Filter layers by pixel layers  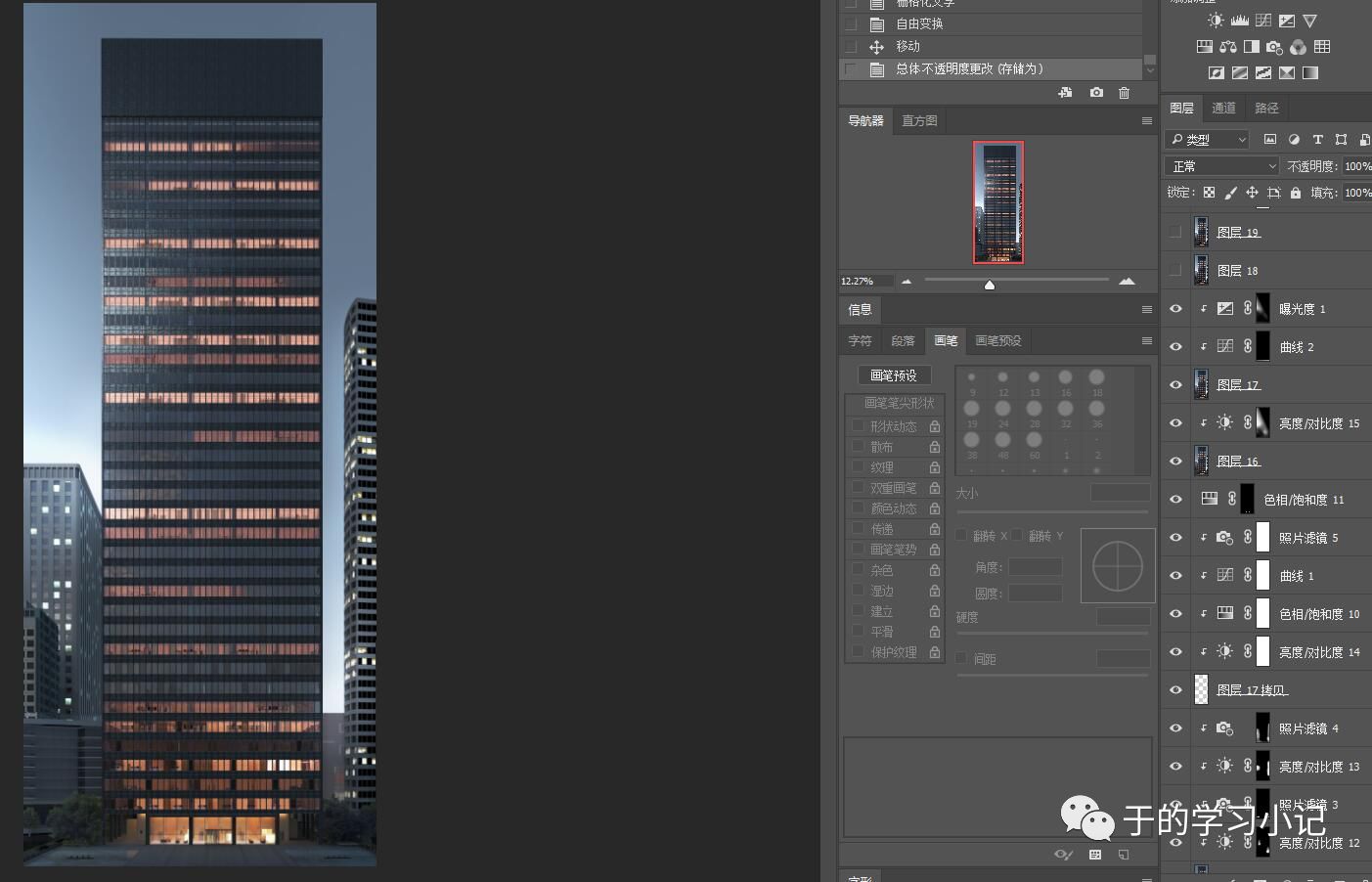click(1270, 139)
